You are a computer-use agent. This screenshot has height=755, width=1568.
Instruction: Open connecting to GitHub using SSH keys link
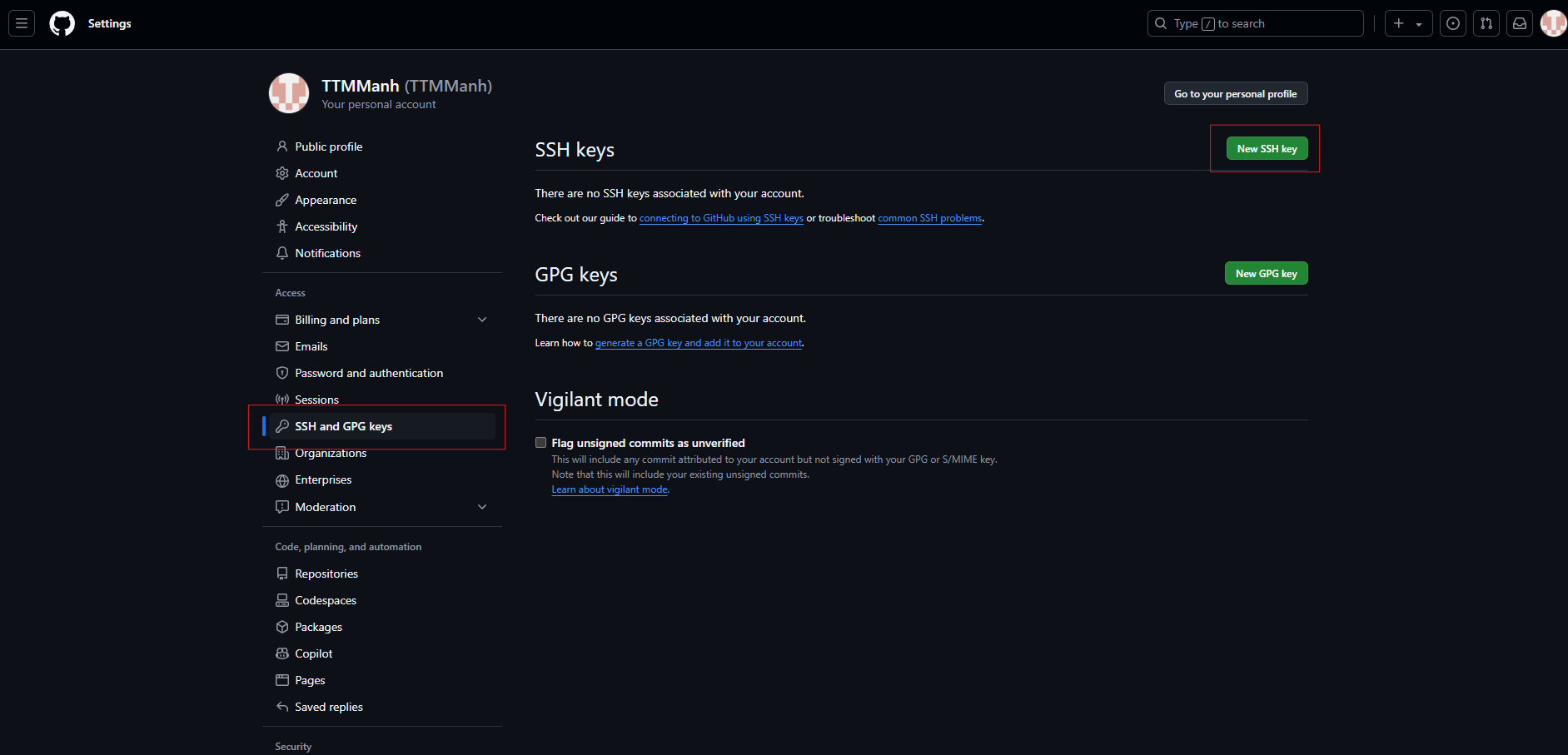tap(721, 218)
